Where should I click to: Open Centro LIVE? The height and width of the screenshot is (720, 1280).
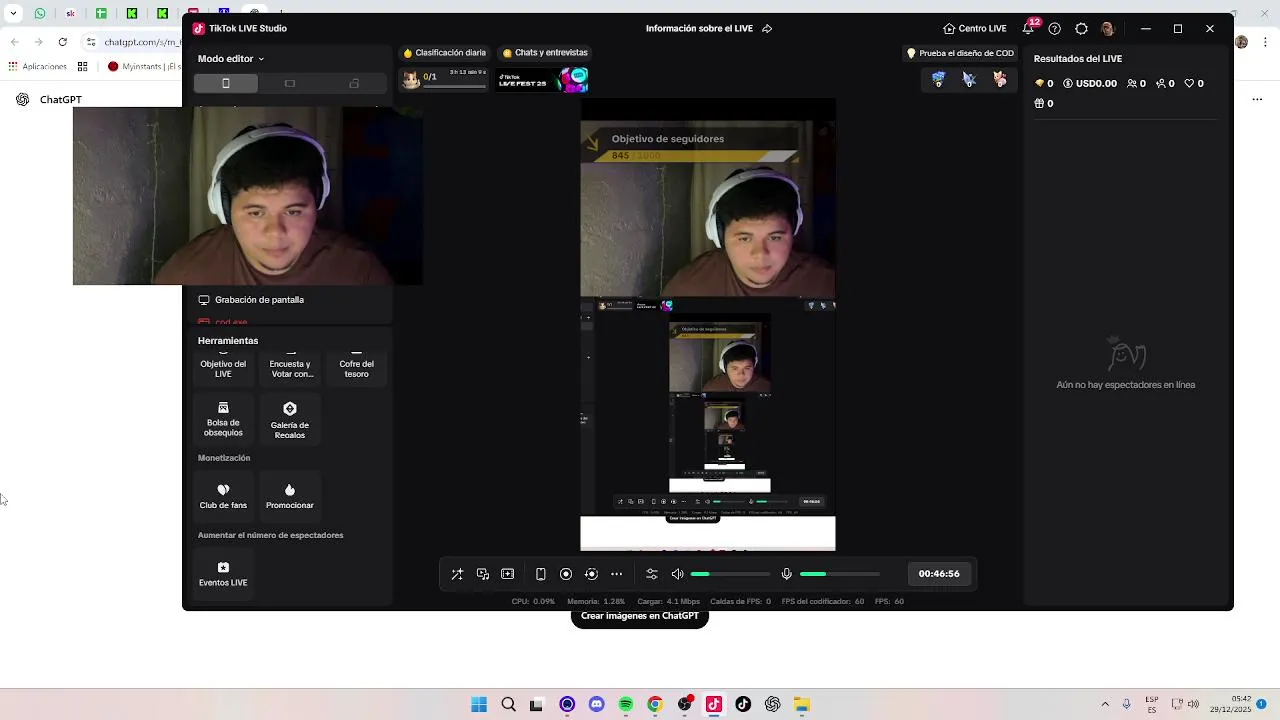[x=975, y=29]
